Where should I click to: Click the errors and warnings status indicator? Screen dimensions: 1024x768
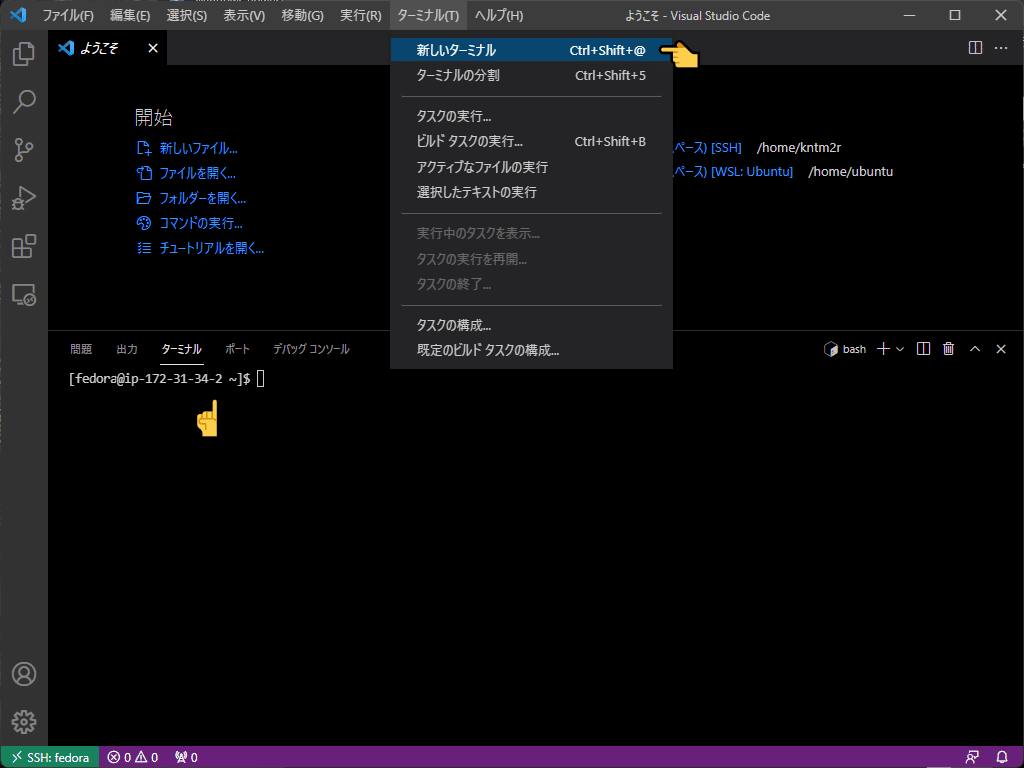coord(133,757)
